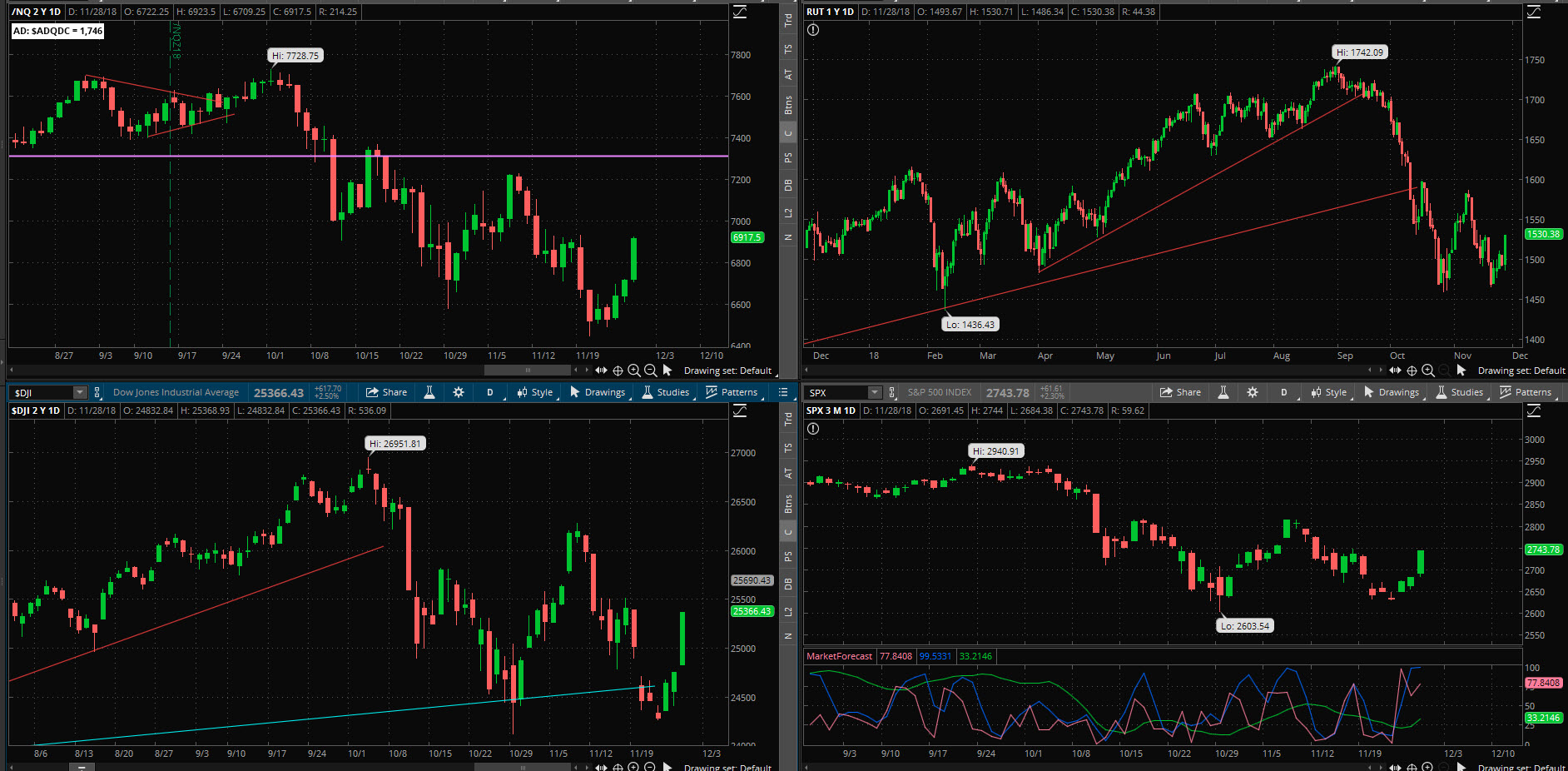The height and width of the screenshot is (771, 1568).
Task: Click the /NQ 2 Y 1D chart title
Action: pyautogui.click(x=36, y=12)
